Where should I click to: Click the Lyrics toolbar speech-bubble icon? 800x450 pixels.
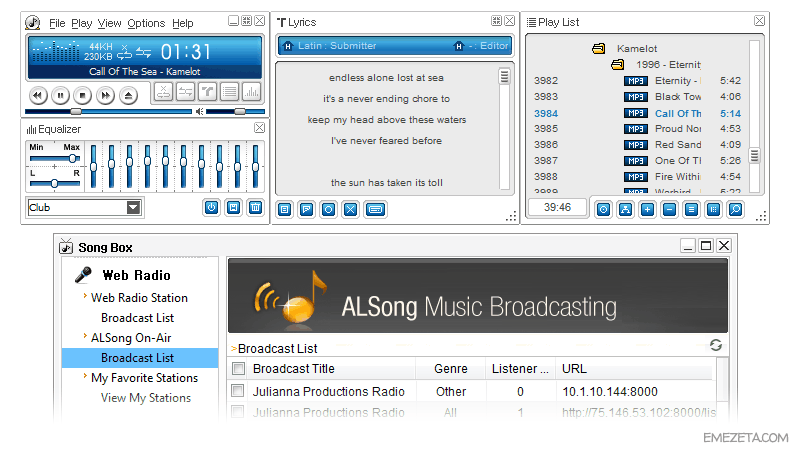click(x=307, y=209)
